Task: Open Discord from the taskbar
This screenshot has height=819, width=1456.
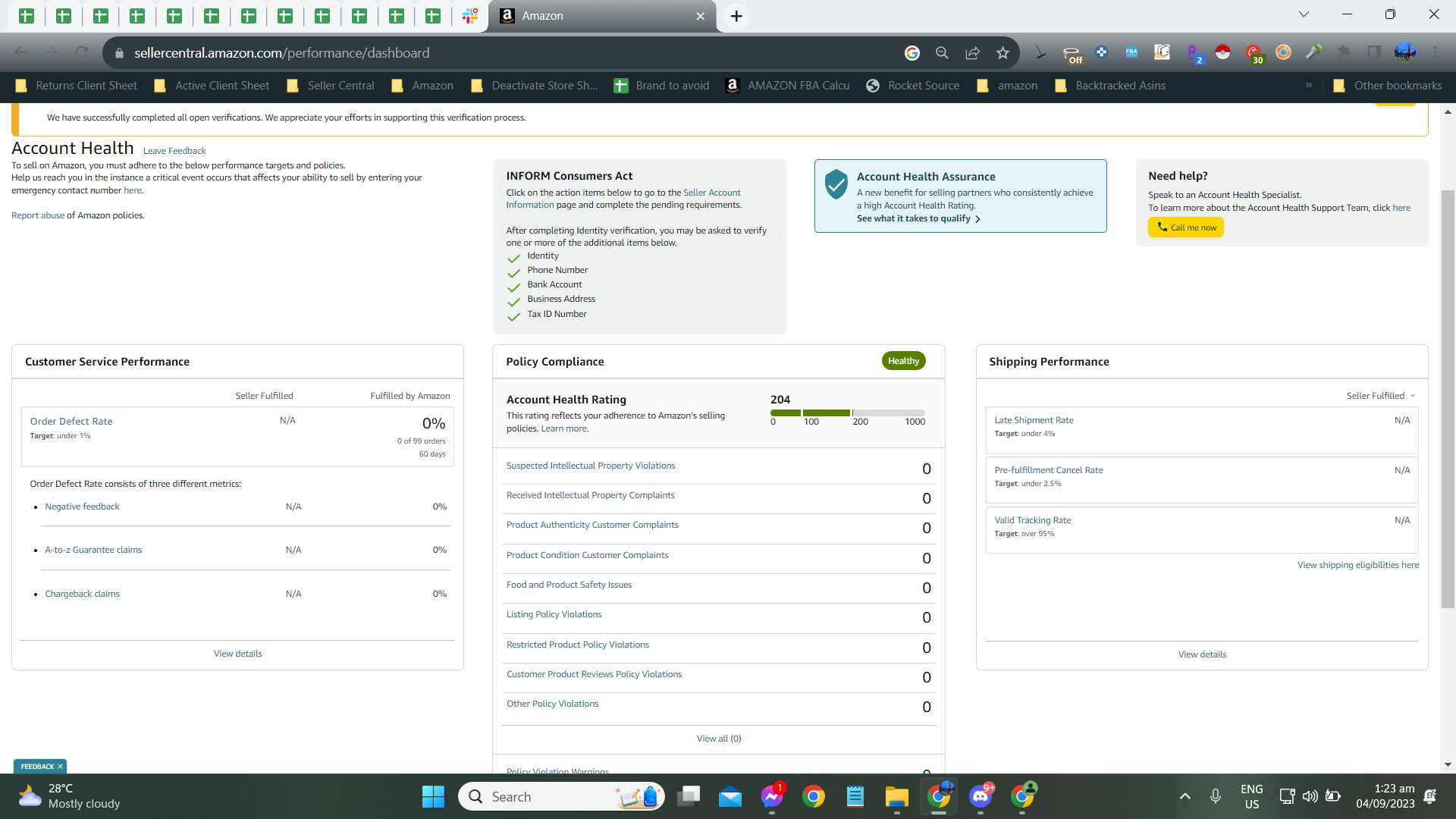Action: (x=981, y=797)
